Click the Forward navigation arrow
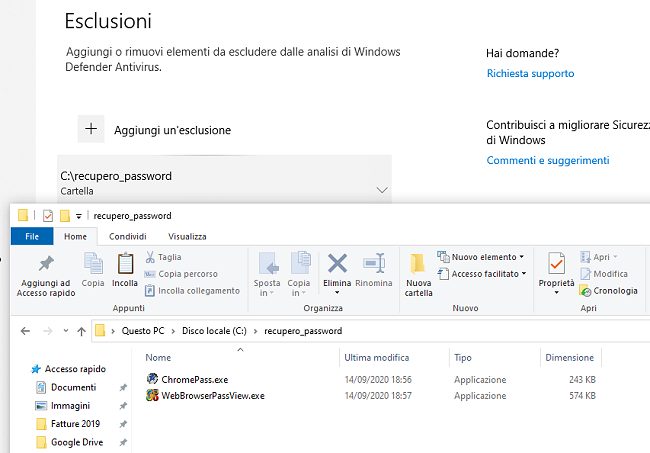The height and width of the screenshot is (453, 650). point(48,331)
